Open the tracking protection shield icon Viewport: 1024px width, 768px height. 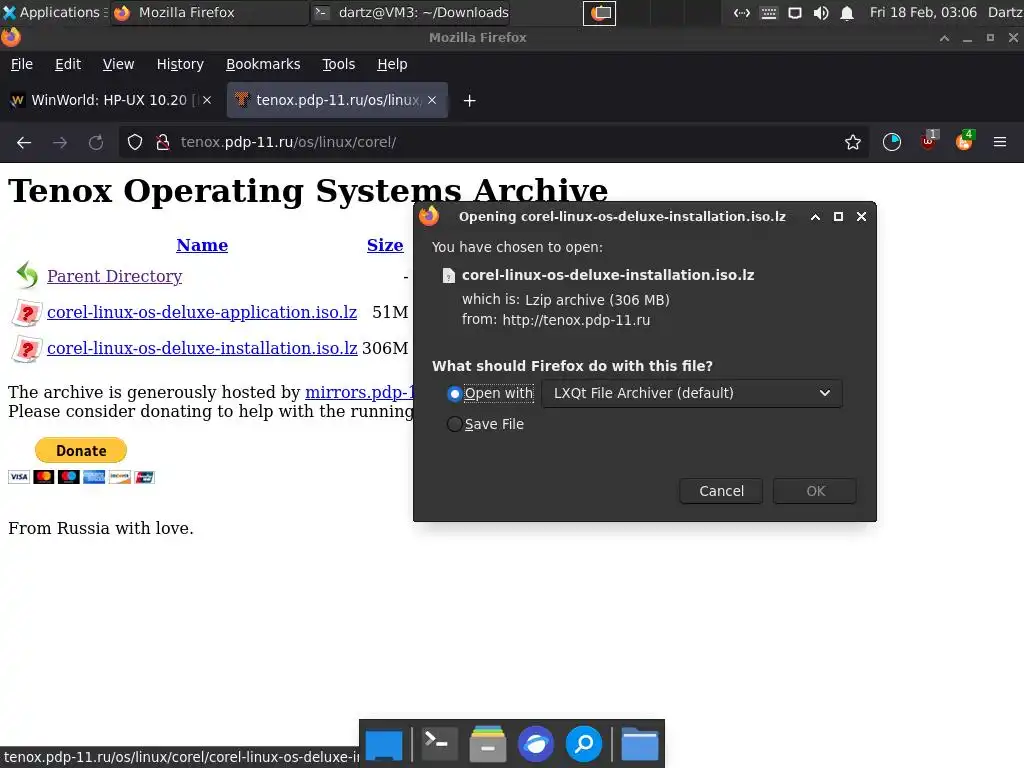[135, 142]
